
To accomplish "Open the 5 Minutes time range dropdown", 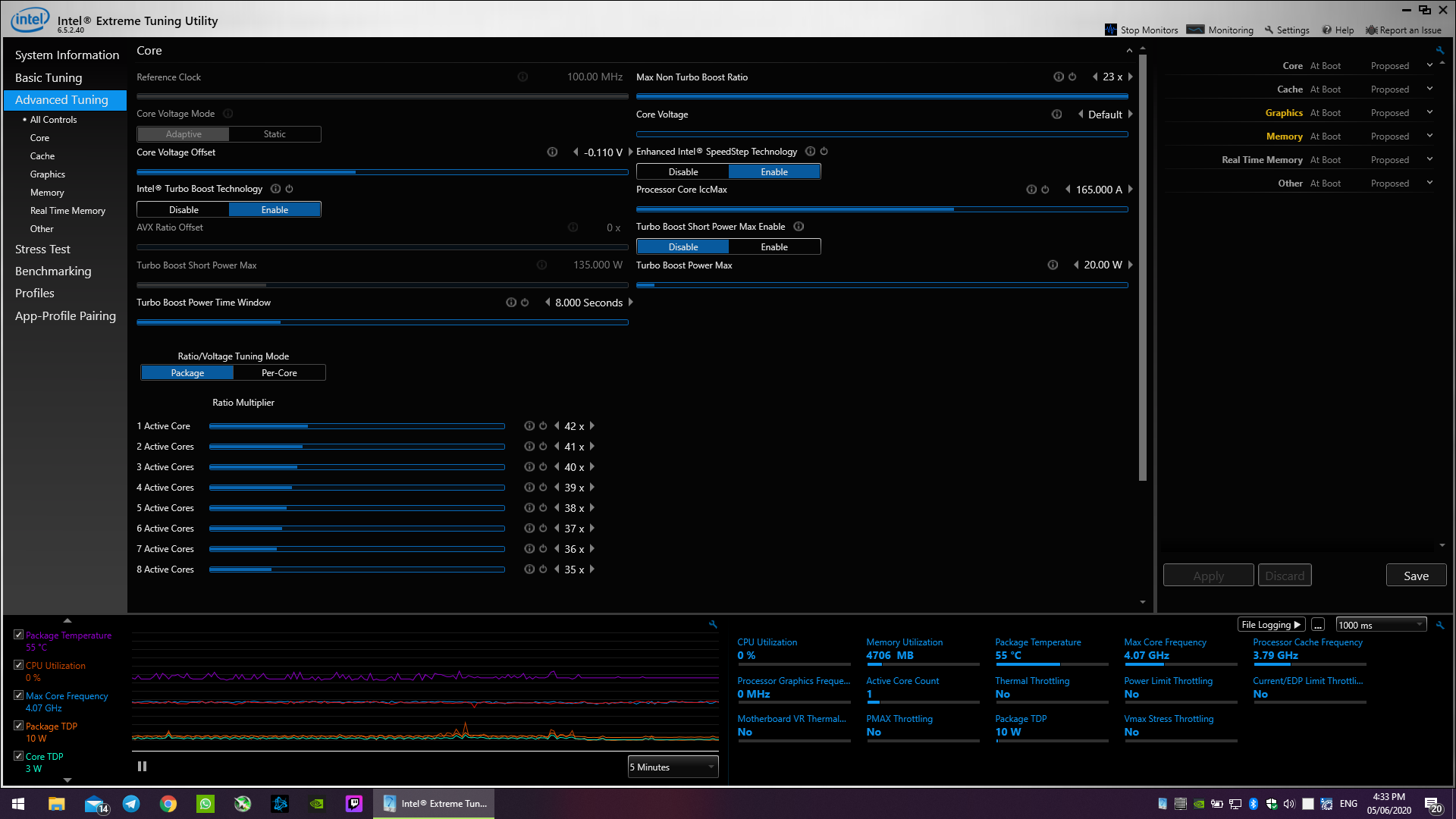I will (673, 767).
